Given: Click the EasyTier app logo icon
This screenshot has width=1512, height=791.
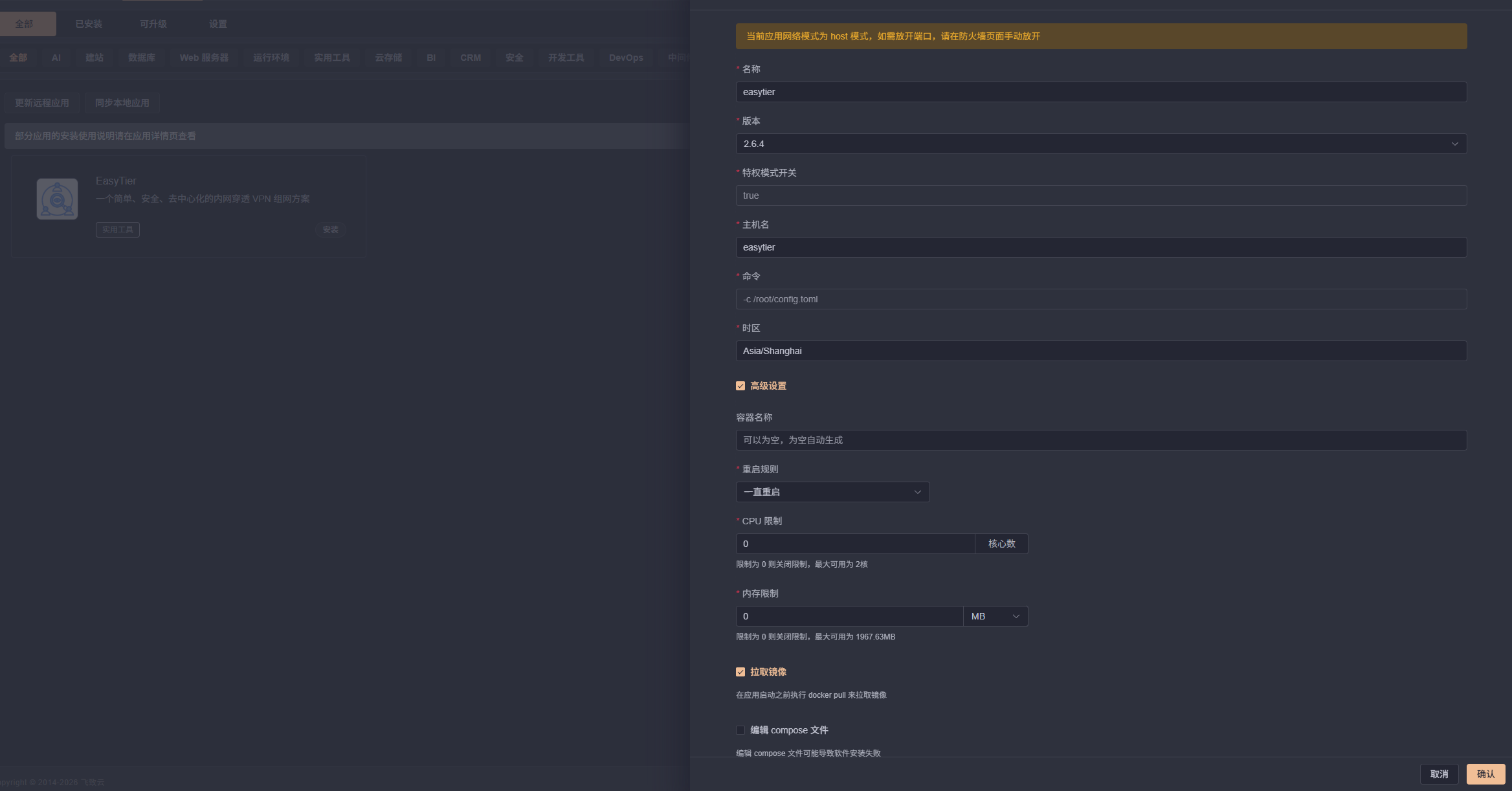Looking at the screenshot, I should pos(57,199).
